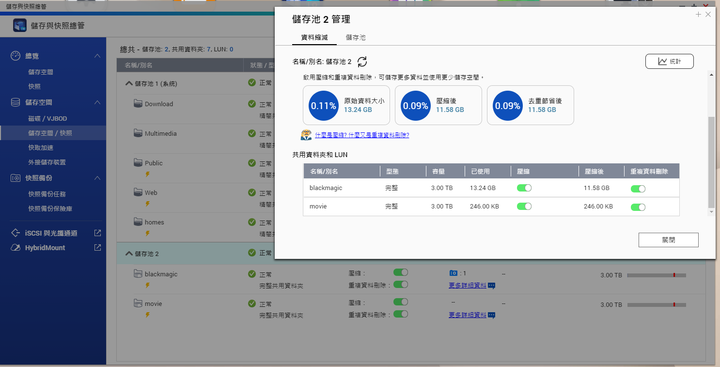The image size is (720, 367).
Task: Open 什麼是壓縮?什麼又是重複資料刪除? help link
Action: pos(362,135)
